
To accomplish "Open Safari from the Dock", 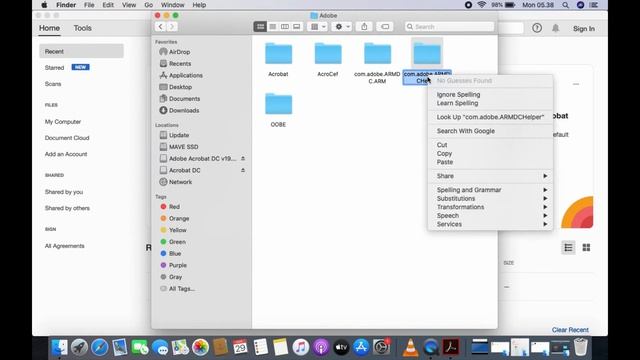I will click(100, 348).
